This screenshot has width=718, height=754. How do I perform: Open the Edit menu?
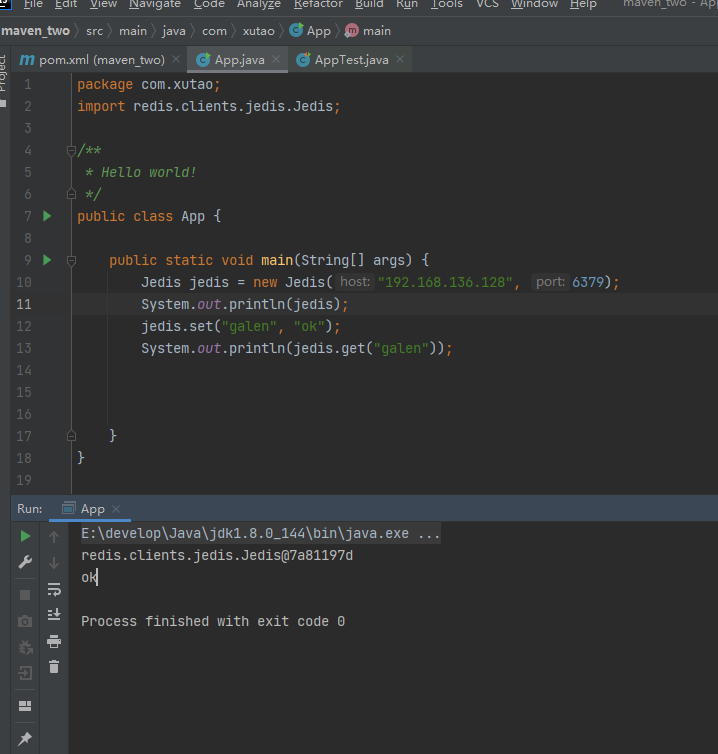coord(66,4)
